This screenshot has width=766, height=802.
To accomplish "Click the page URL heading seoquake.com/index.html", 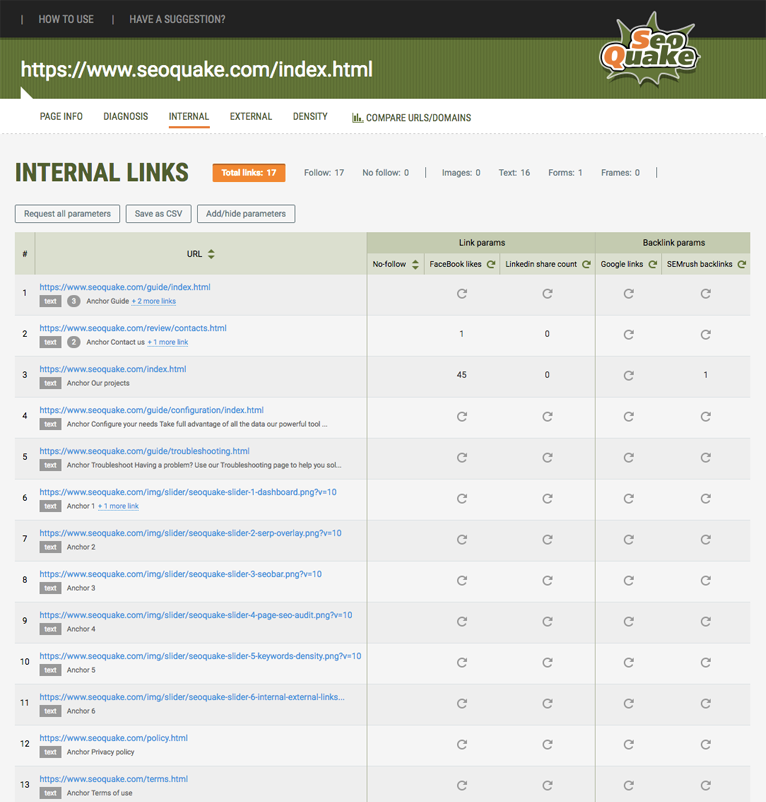I will pyautogui.click(x=197, y=69).
